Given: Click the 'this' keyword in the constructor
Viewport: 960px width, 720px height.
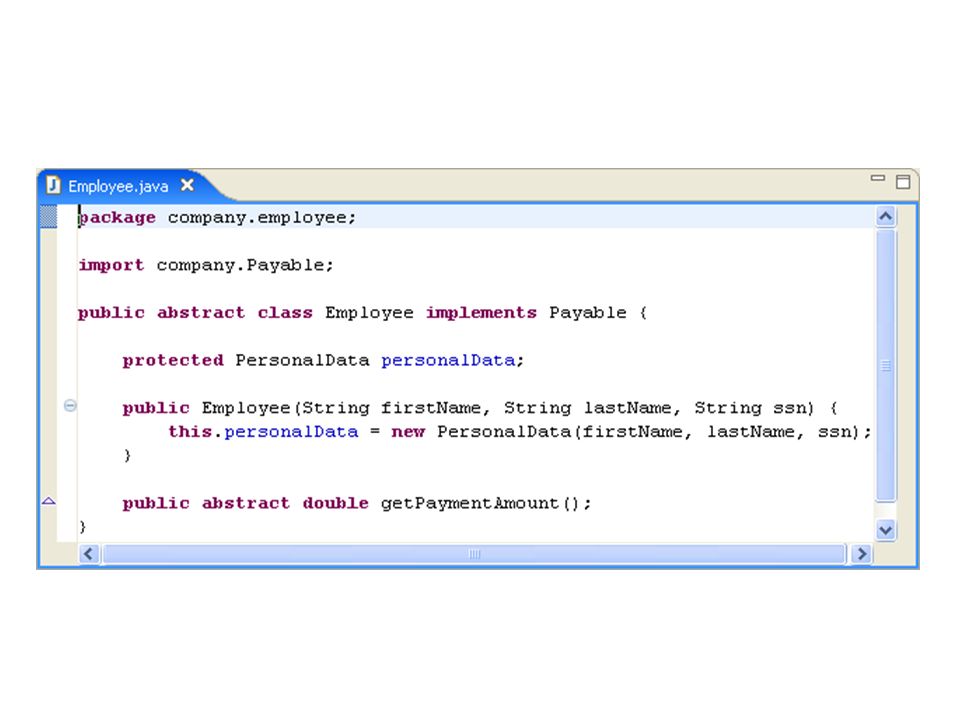Looking at the screenshot, I should (x=190, y=432).
